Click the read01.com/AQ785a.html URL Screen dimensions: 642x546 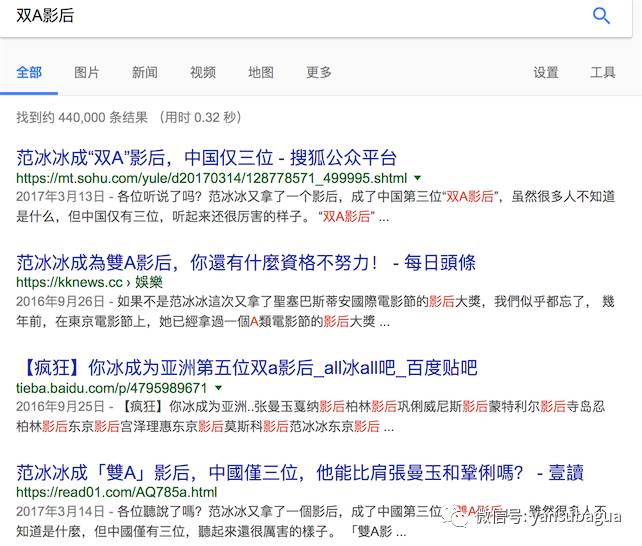(x=117, y=492)
